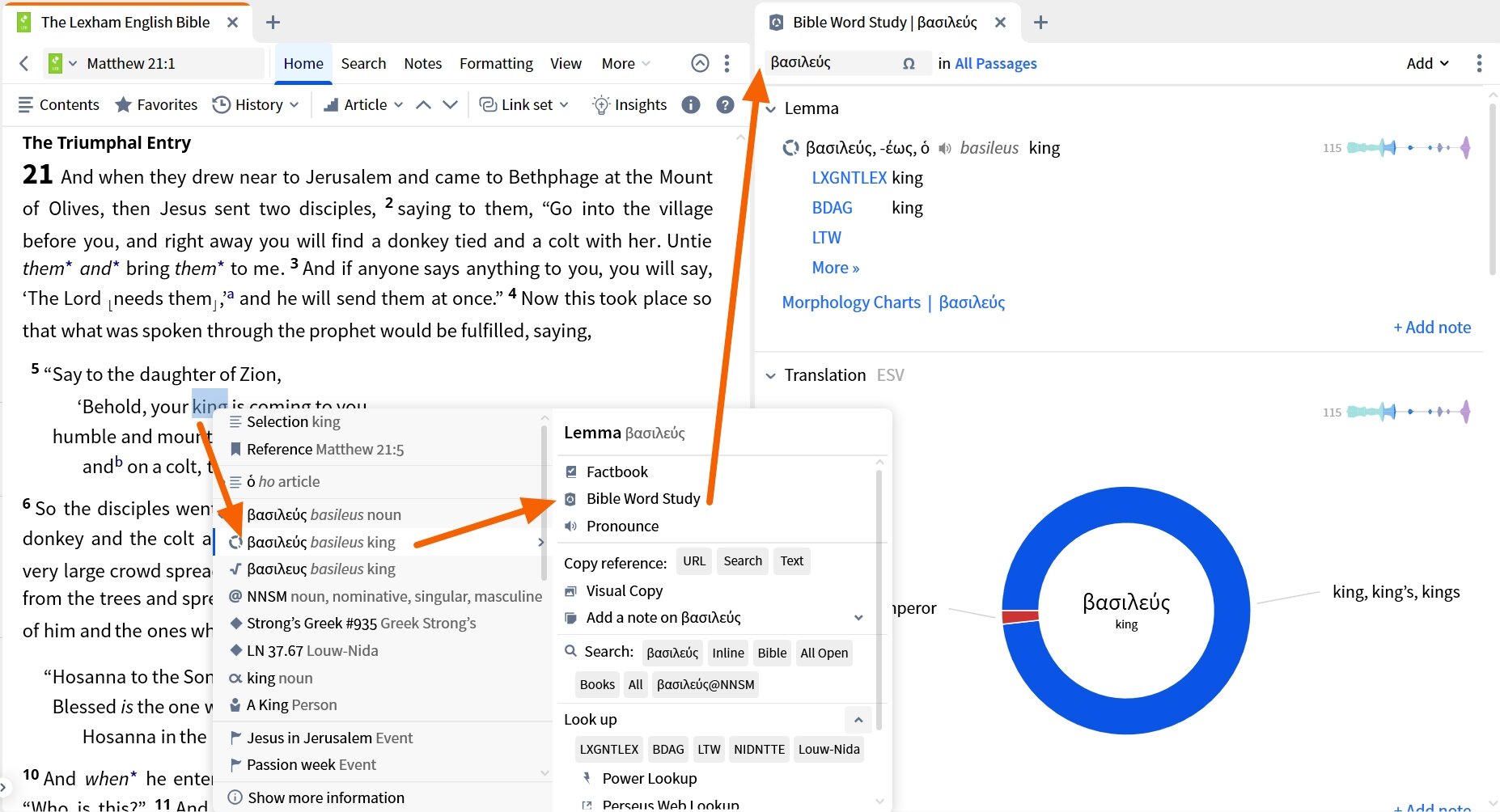This screenshot has height=812, width=1500.
Task: Open the Article navigation dropdown
Action: click(x=362, y=104)
